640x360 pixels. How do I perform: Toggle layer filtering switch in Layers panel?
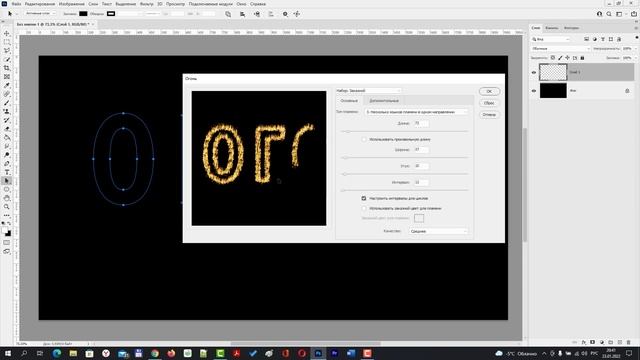coord(636,38)
